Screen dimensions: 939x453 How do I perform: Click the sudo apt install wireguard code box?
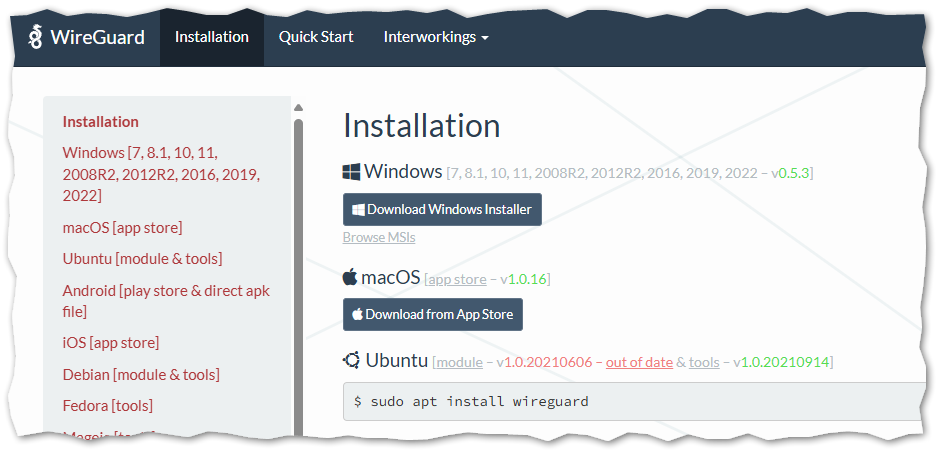(x=630, y=401)
